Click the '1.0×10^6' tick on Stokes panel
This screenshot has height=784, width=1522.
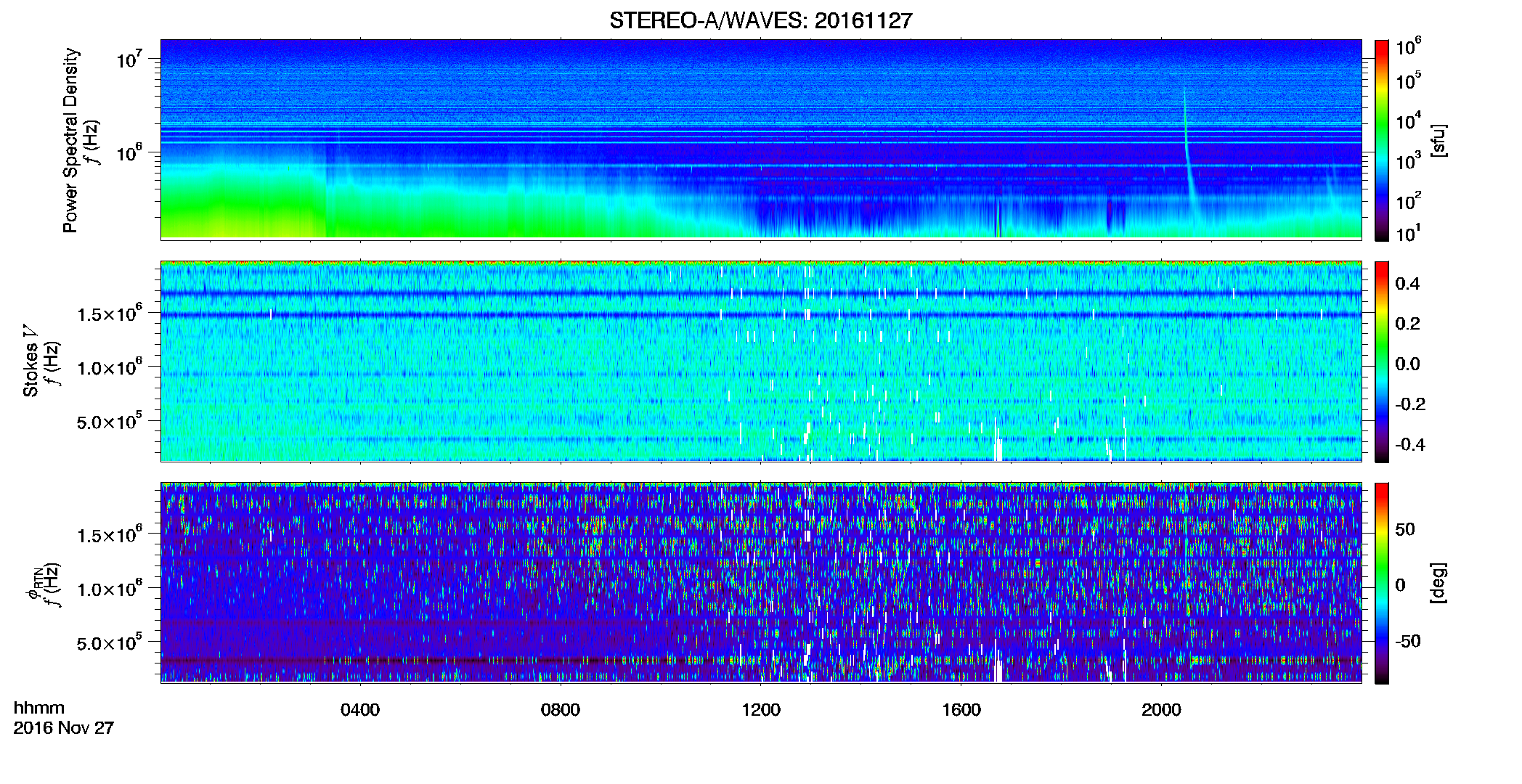[x=110, y=367]
